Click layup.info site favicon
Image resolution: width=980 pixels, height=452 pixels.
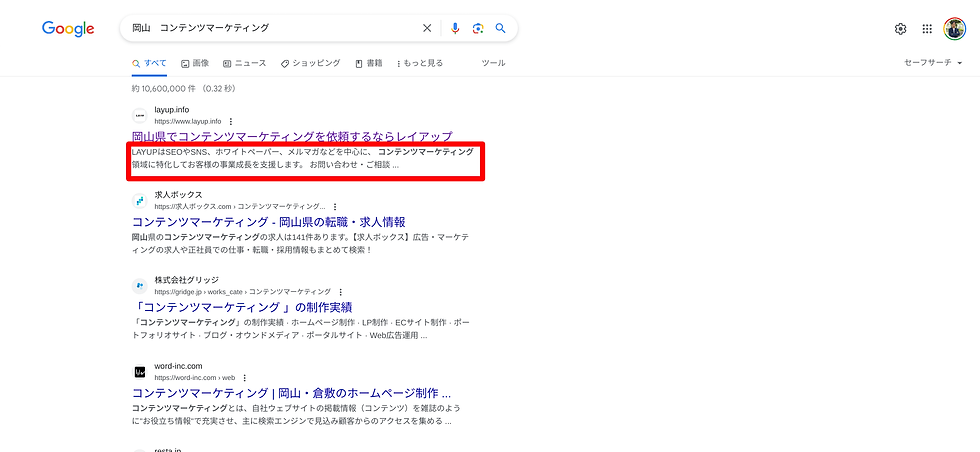click(x=139, y=116)
